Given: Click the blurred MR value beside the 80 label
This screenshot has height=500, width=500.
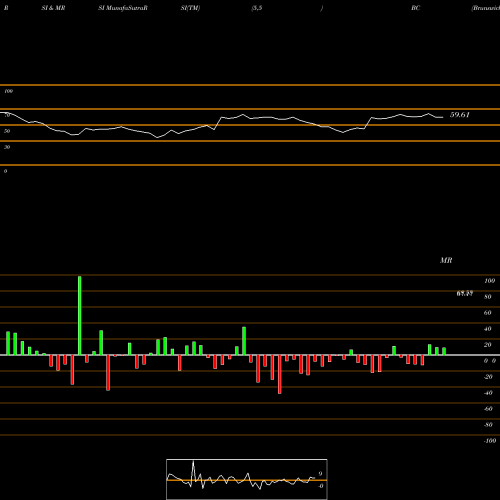Looking at the screenshot, I should [465, 293].
